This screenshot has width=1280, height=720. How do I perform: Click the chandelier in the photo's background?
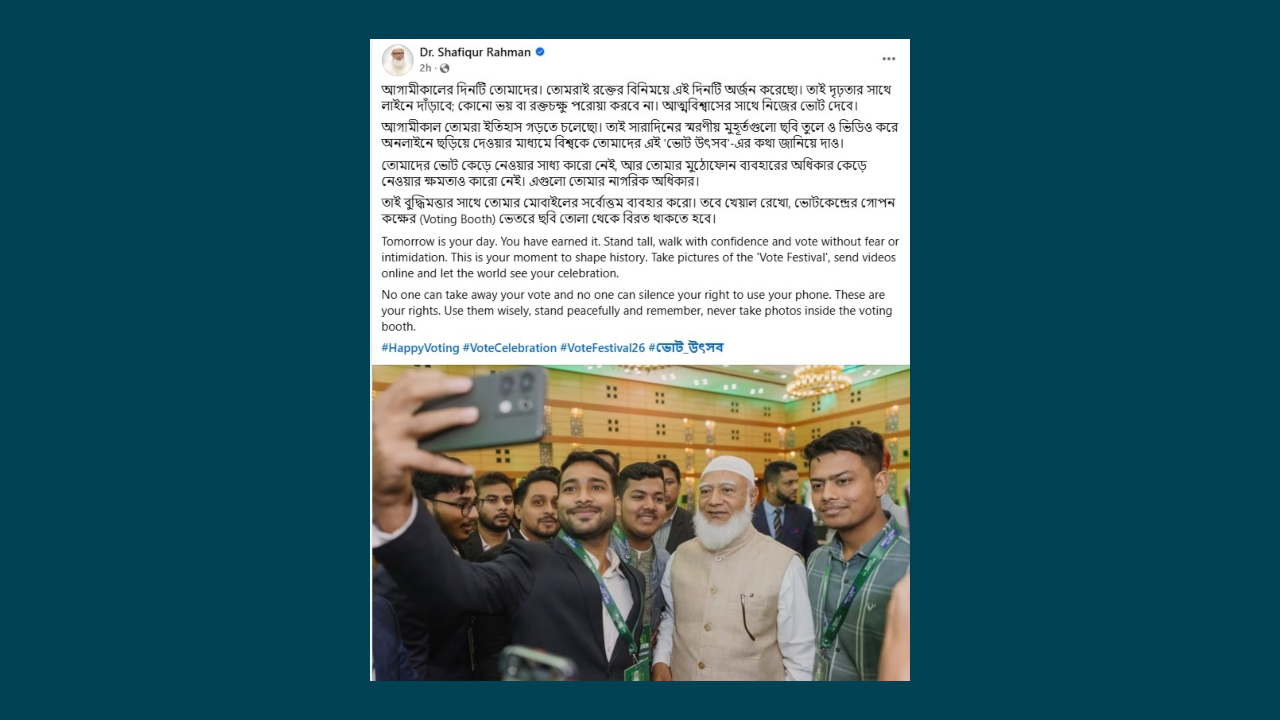coord(818,380)
